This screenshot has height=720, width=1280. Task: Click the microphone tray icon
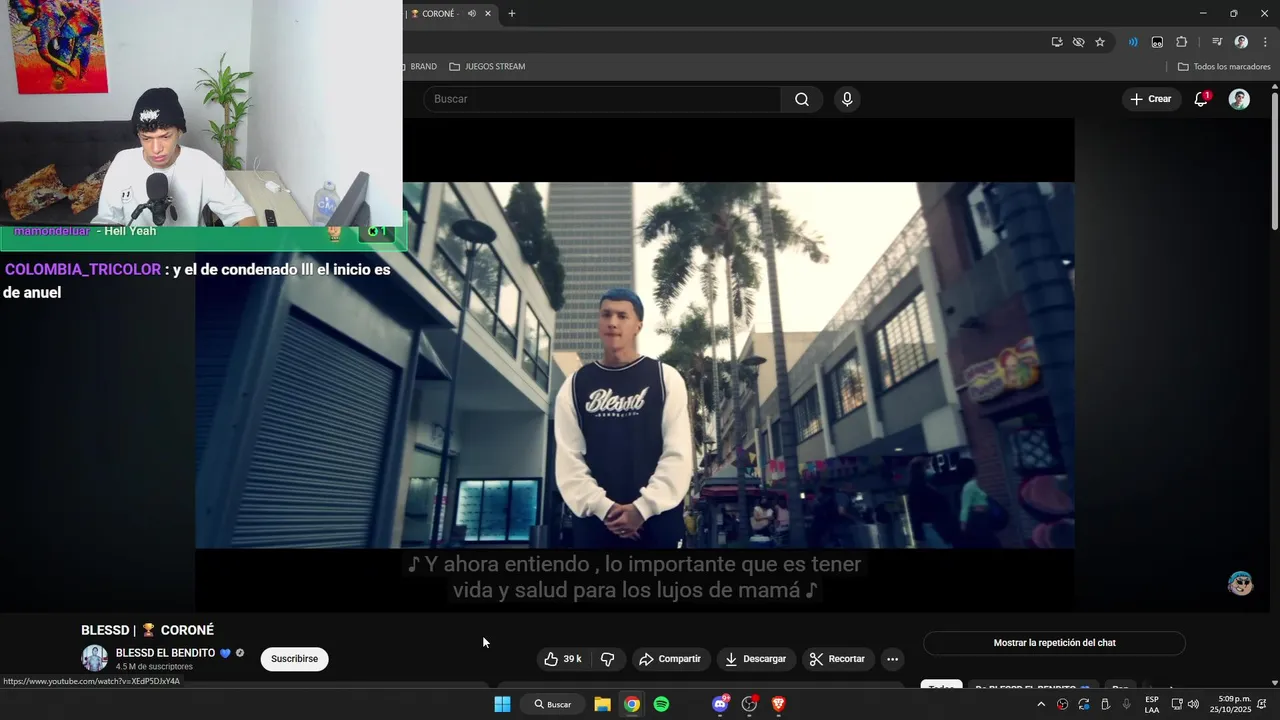coord(1127,704)
